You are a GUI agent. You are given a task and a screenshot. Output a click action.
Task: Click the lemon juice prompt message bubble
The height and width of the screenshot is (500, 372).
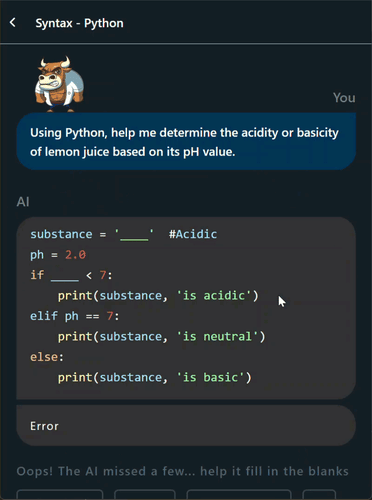[x=186, y=142]
